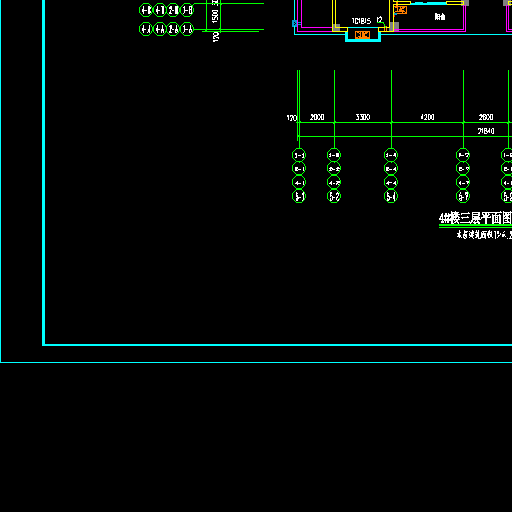512x512 pixels.
Task: Click the orange tag near the yellow wall
Action: click(400, 10)
